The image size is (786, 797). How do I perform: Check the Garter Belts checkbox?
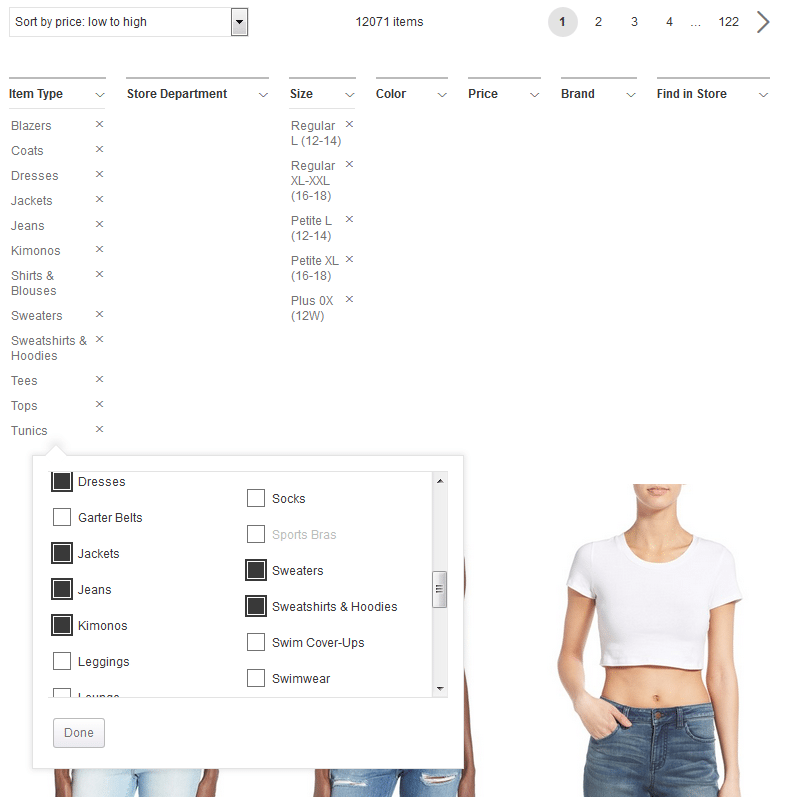point(62,517)
